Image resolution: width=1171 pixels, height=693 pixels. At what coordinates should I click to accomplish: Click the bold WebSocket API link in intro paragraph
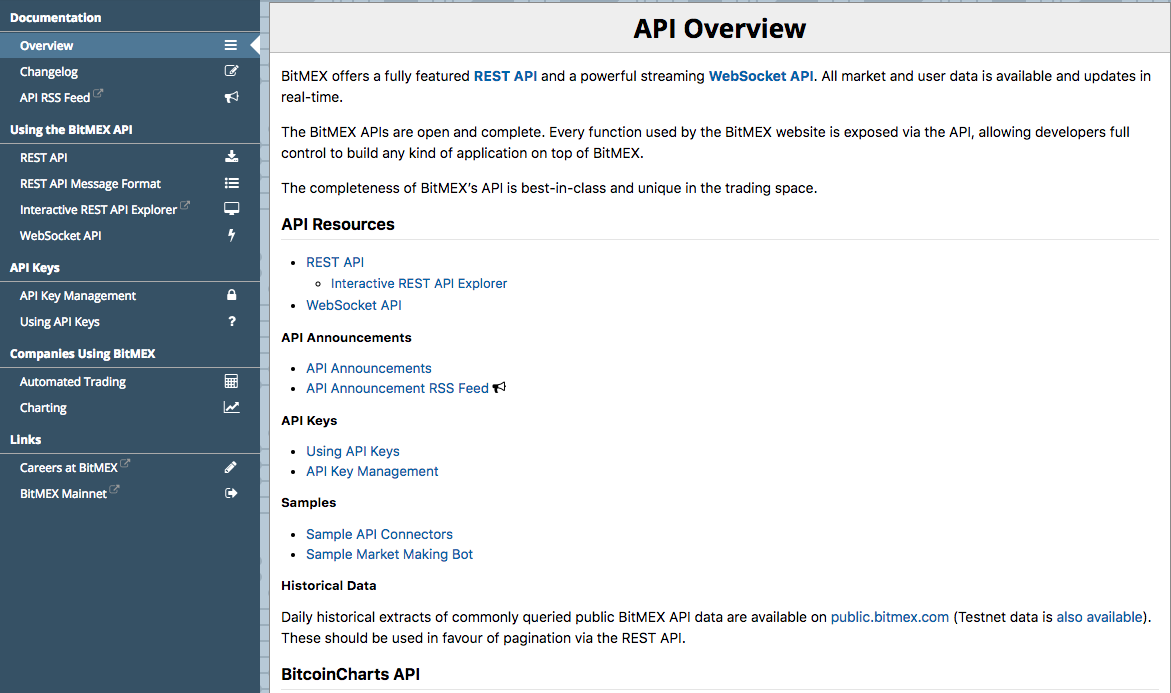(760, 76)
